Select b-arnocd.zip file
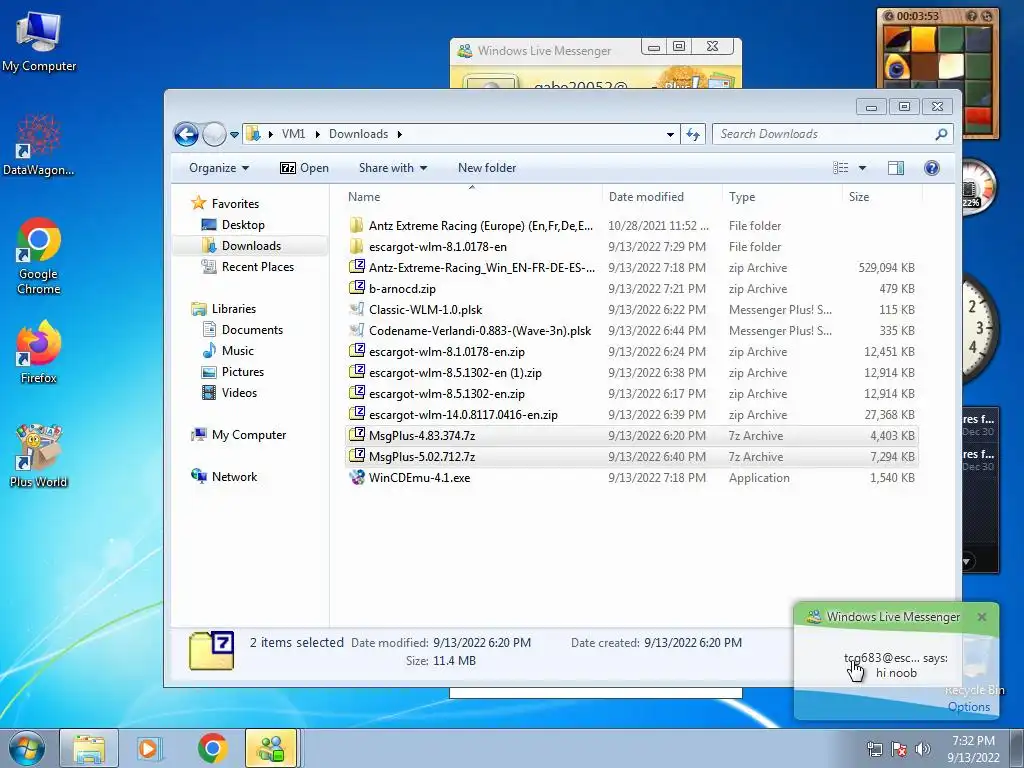 coord(631,289)
